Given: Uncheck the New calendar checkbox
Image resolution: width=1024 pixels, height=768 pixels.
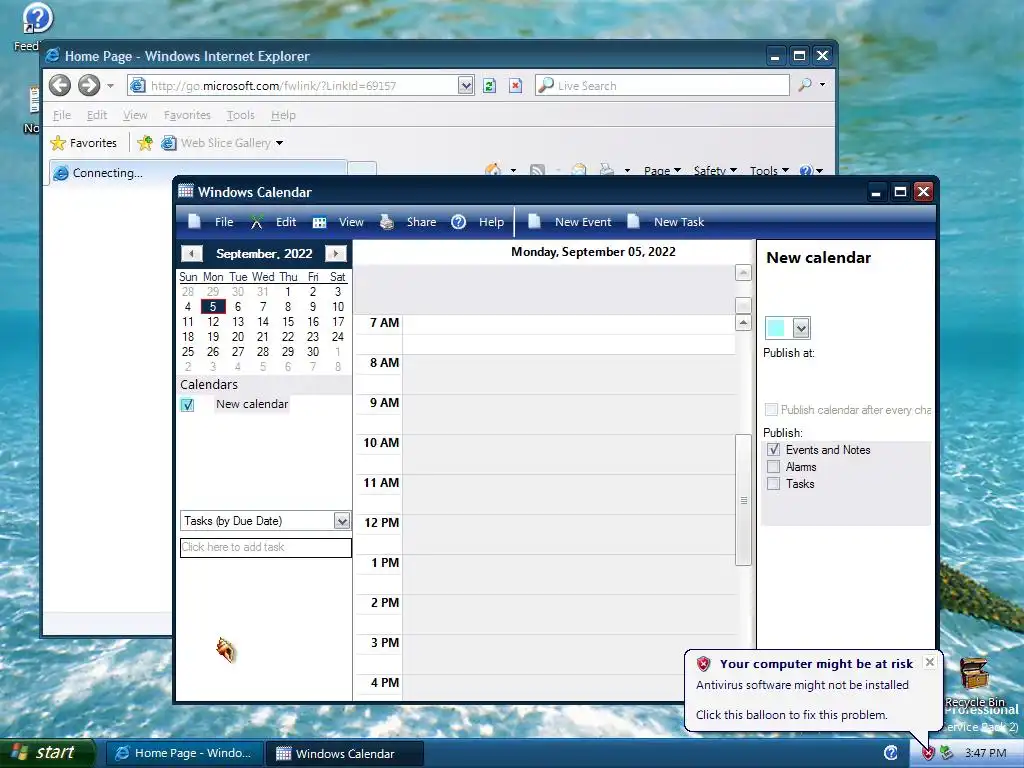Looking at the screenshot, I should click(x=187, y=405).
